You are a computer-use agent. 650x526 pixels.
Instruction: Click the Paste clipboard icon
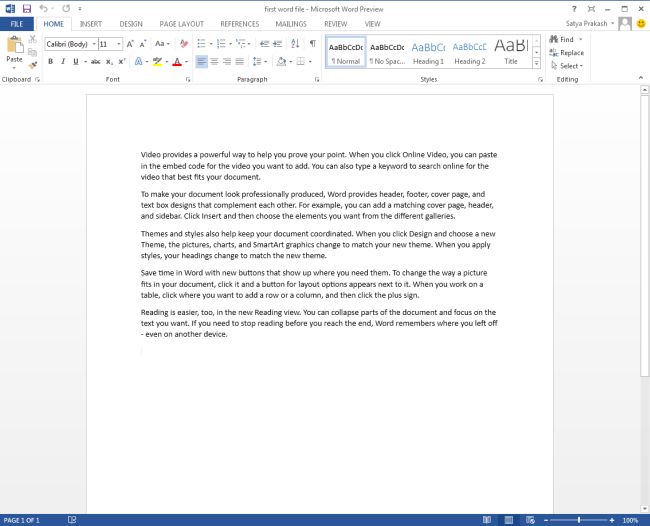[15, 45]
